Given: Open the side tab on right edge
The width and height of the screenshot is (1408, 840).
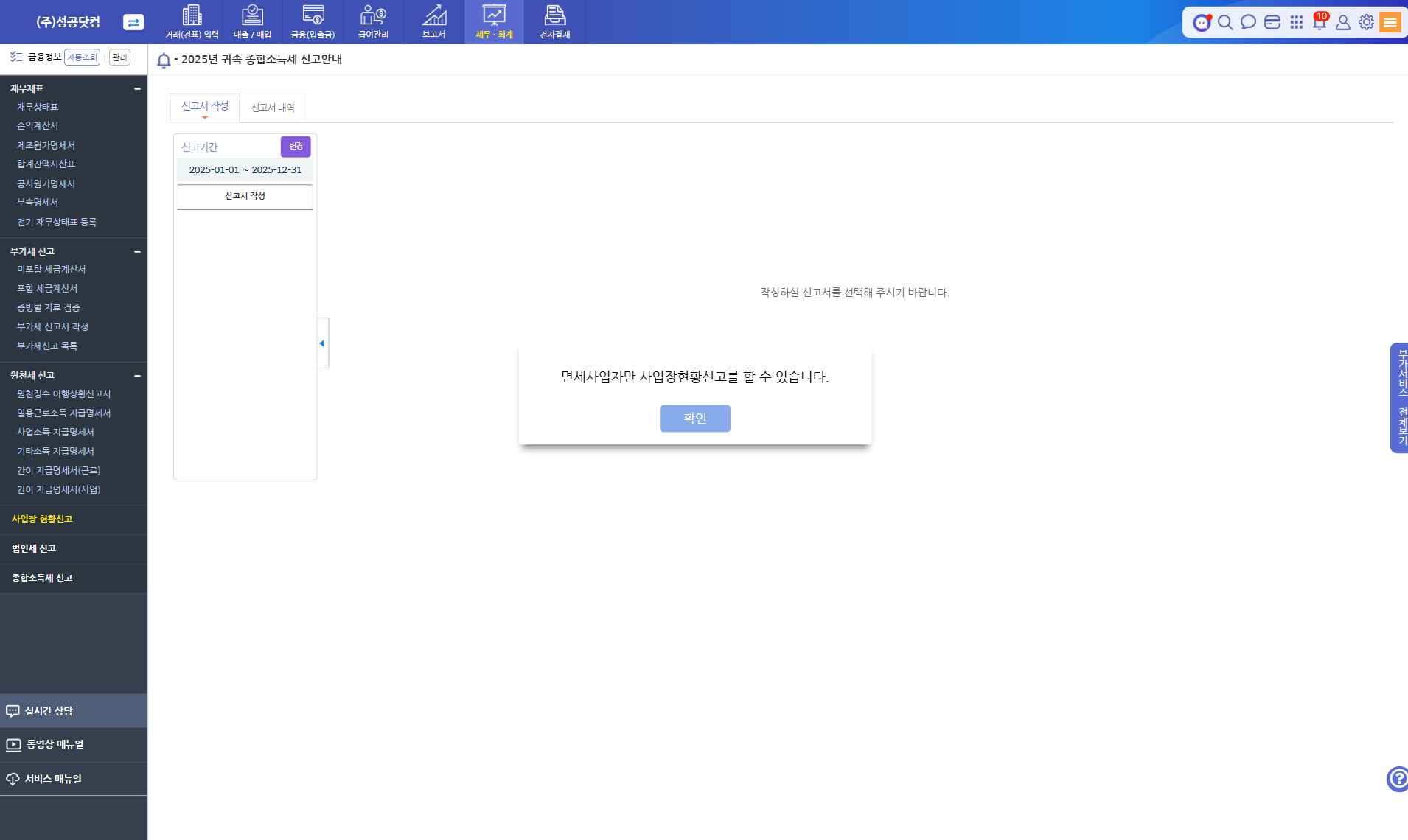Looking at the screenshot, I should (1399, 398).
